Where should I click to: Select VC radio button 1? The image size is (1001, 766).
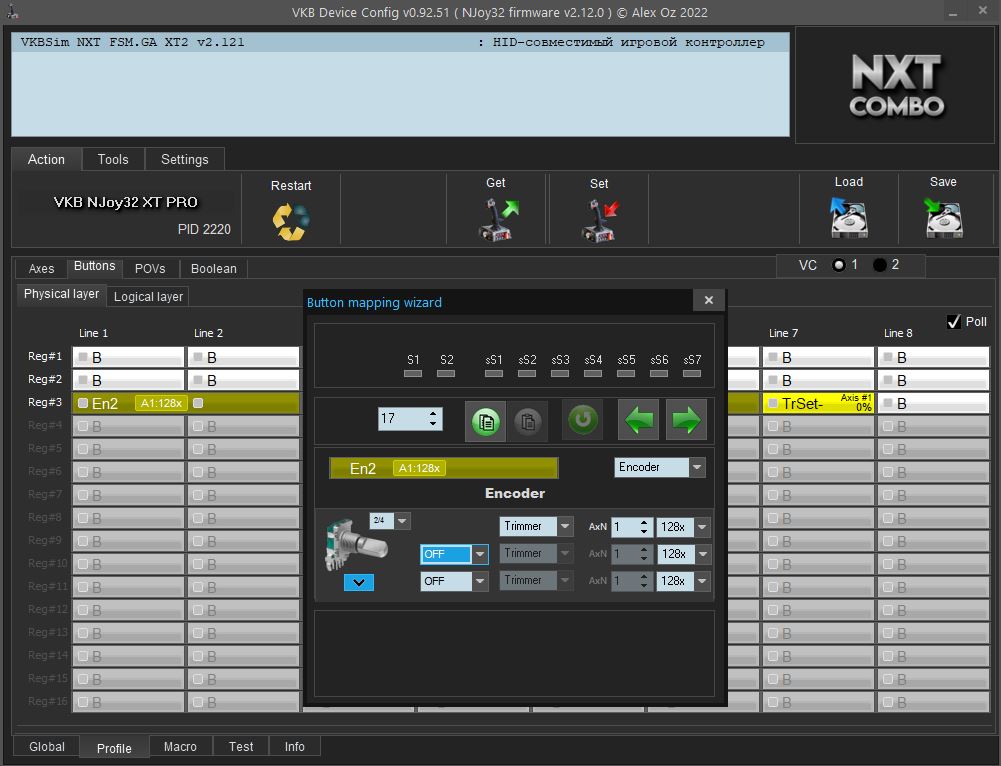(839, 265)
